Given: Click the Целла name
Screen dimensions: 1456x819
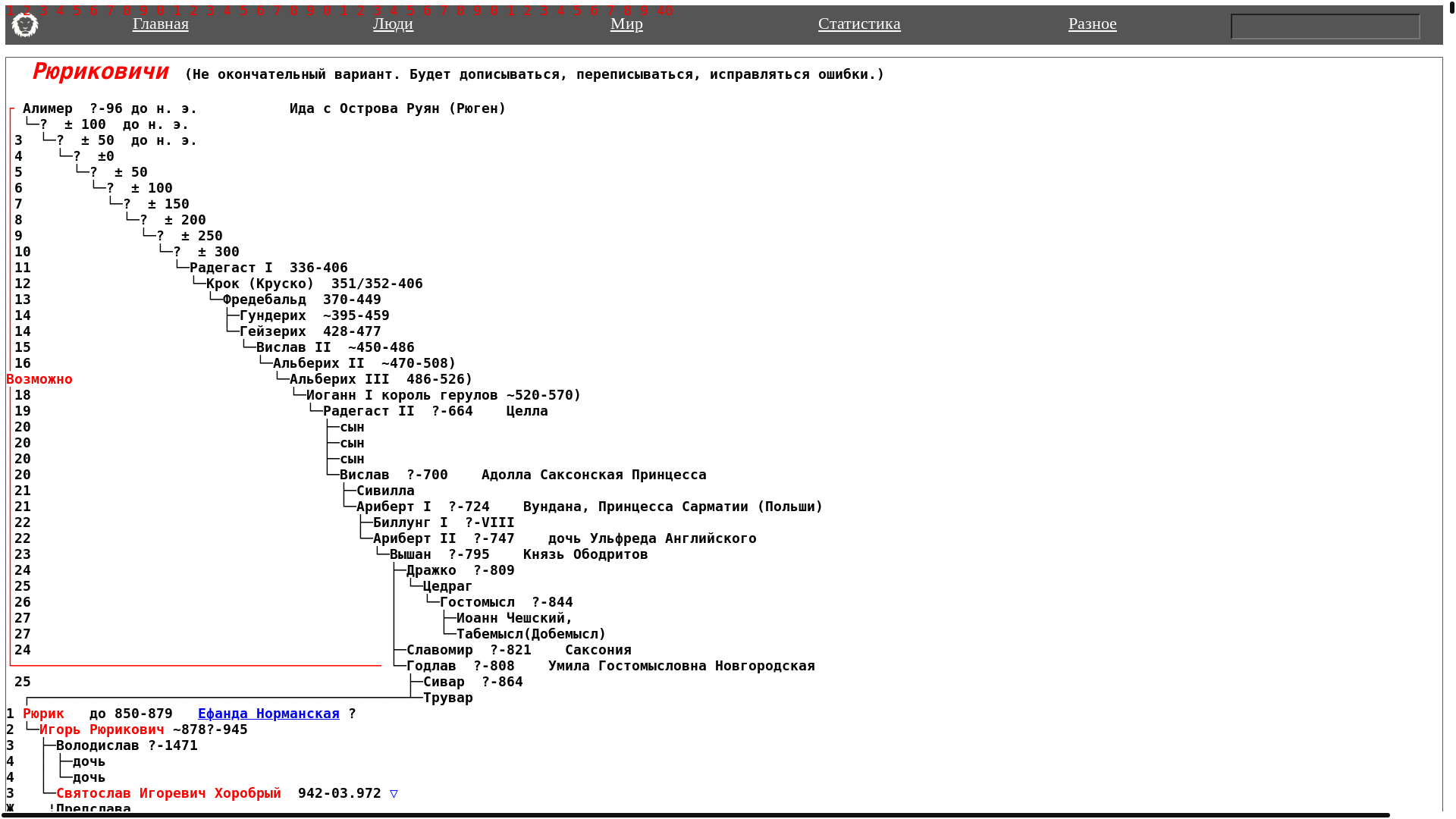Looking at the screenshot, I should tap(527, 411).
